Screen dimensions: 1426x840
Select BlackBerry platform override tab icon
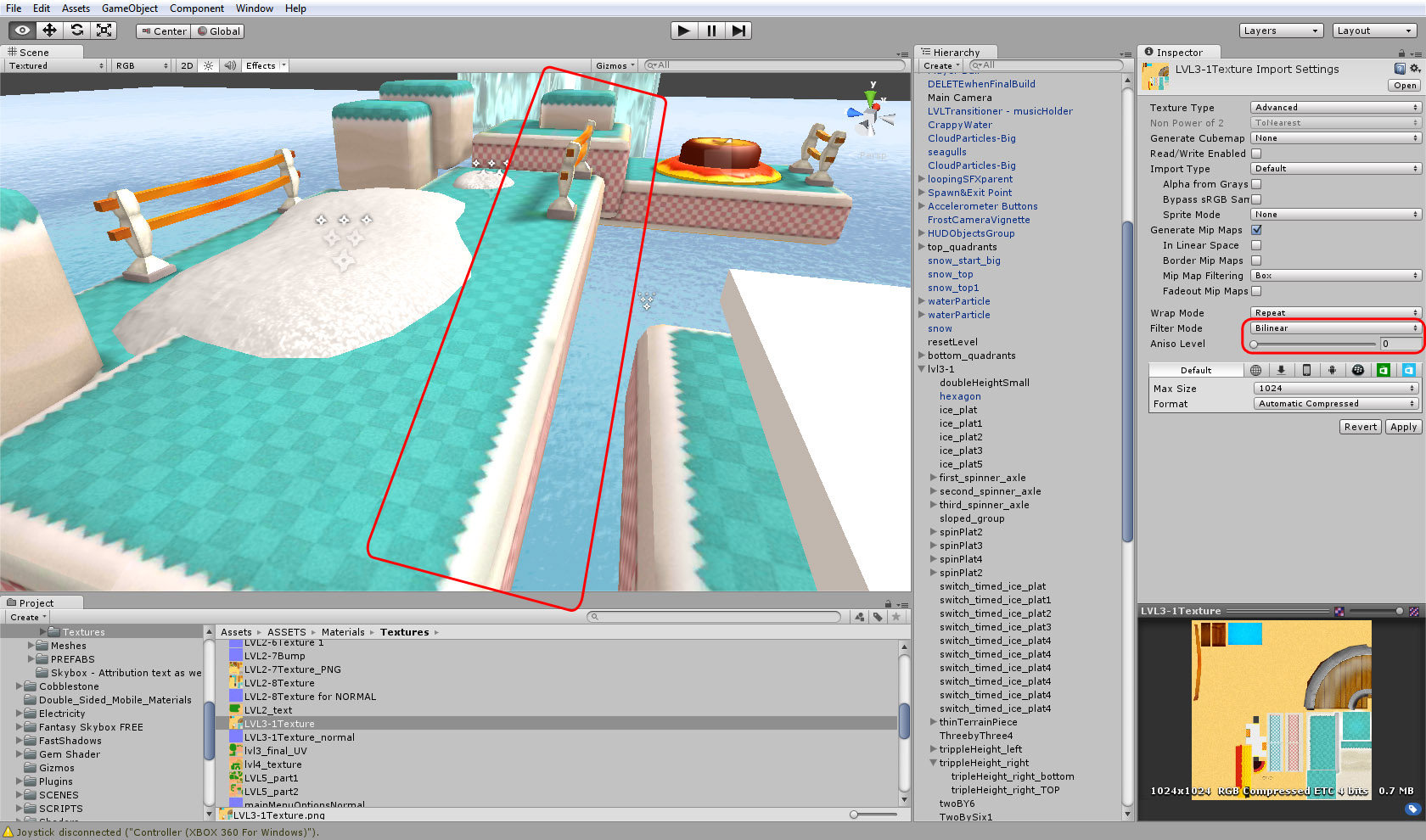(x=1357, y=370)
